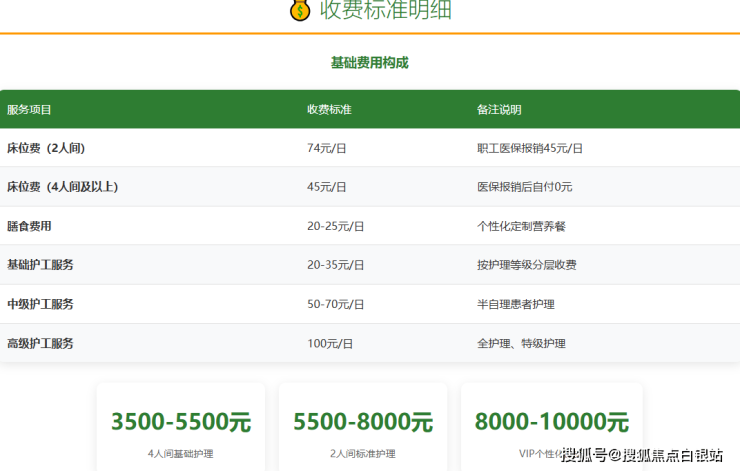Select the 高级护工服务 row label

(40, 343)
